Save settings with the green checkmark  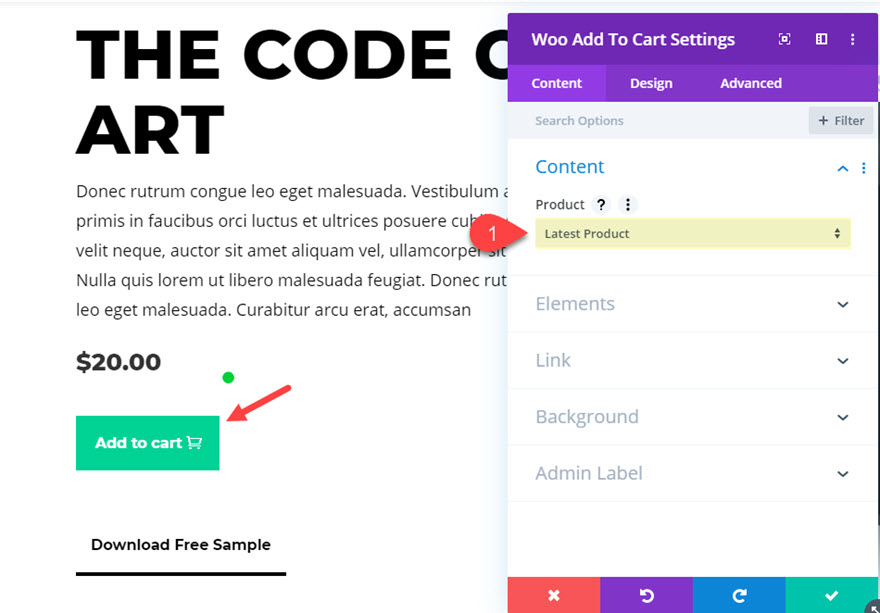pos(832,595)
